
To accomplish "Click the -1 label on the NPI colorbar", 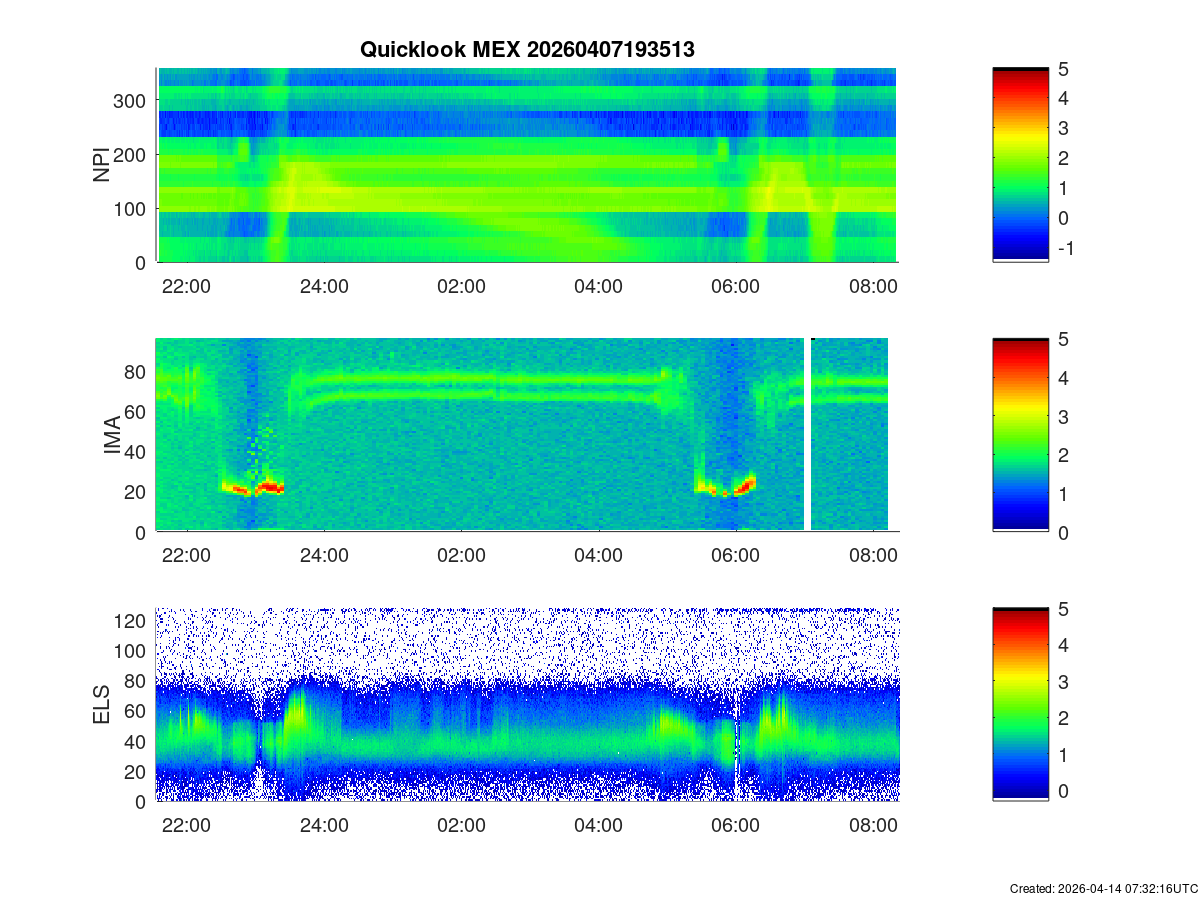I will tap(1063, 248).
